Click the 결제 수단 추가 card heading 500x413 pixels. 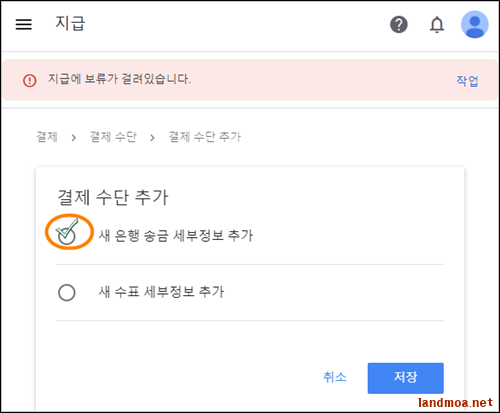113,197
